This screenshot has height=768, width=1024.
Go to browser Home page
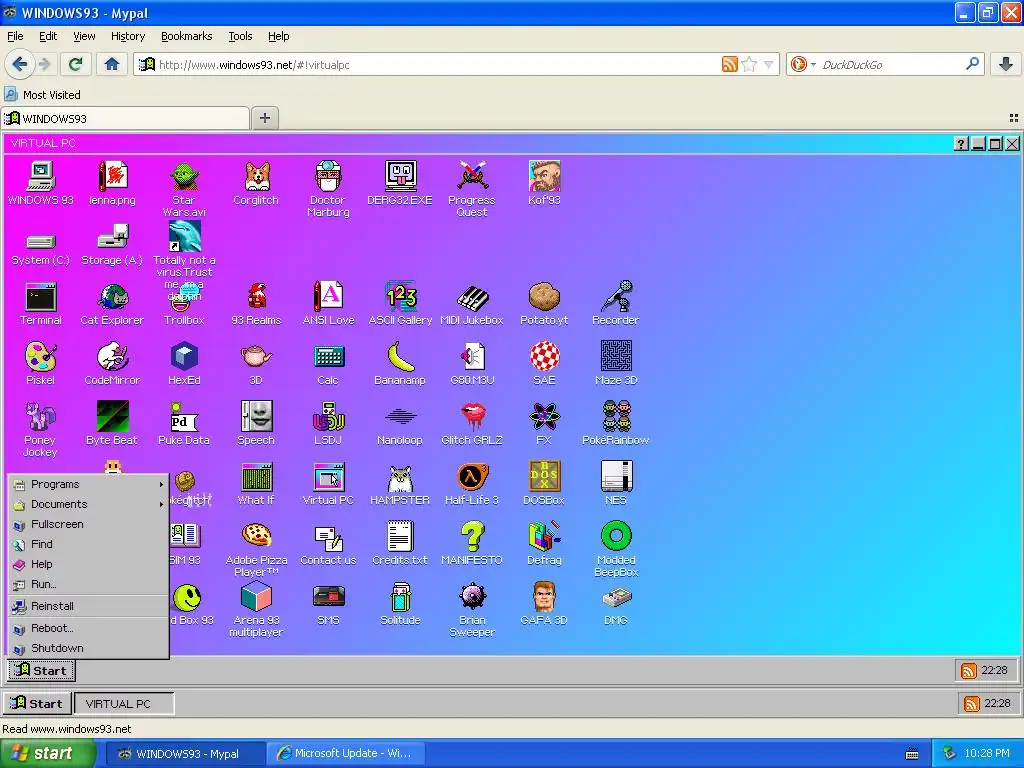[112, 64]
